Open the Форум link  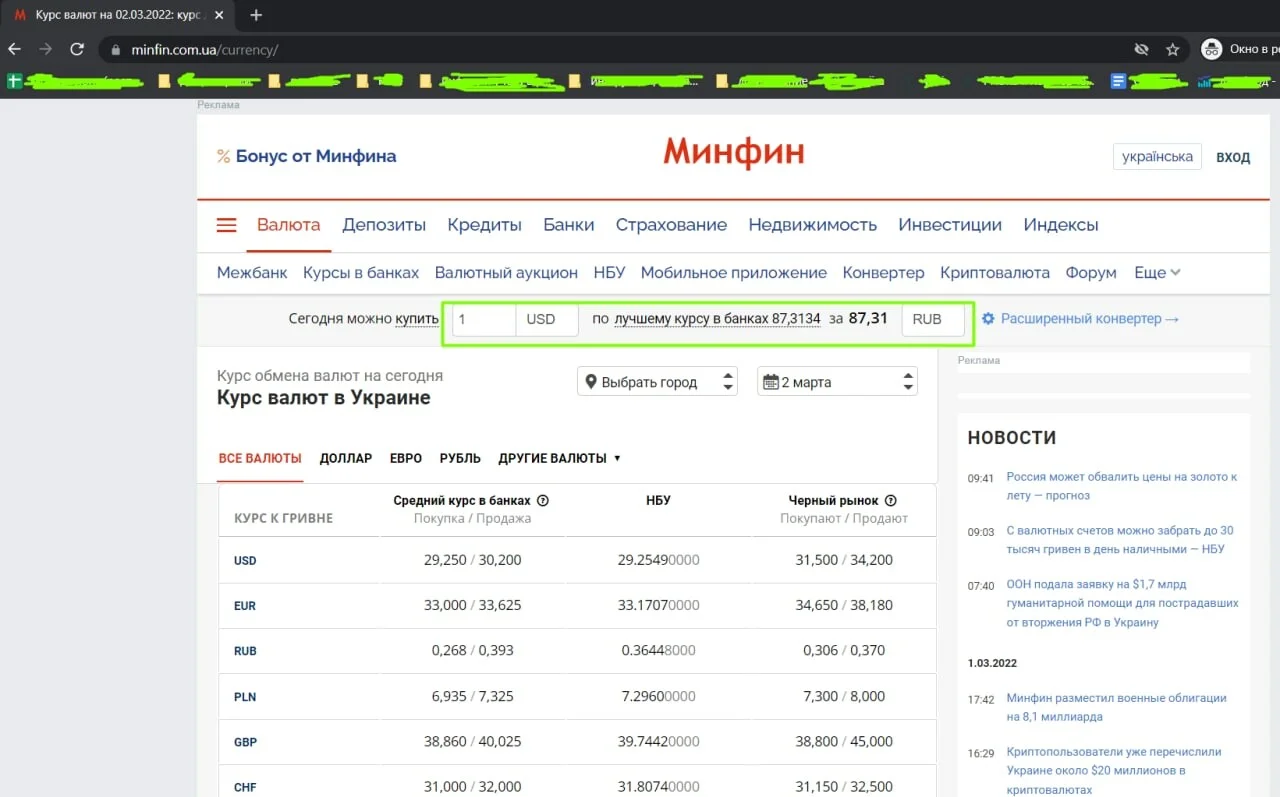tap(1092, 273)
